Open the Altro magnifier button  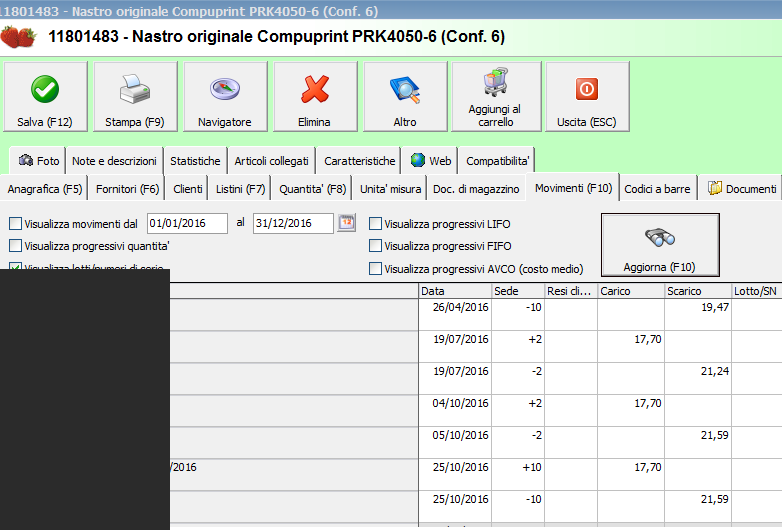pyautogui.click(x=405, y=97)
